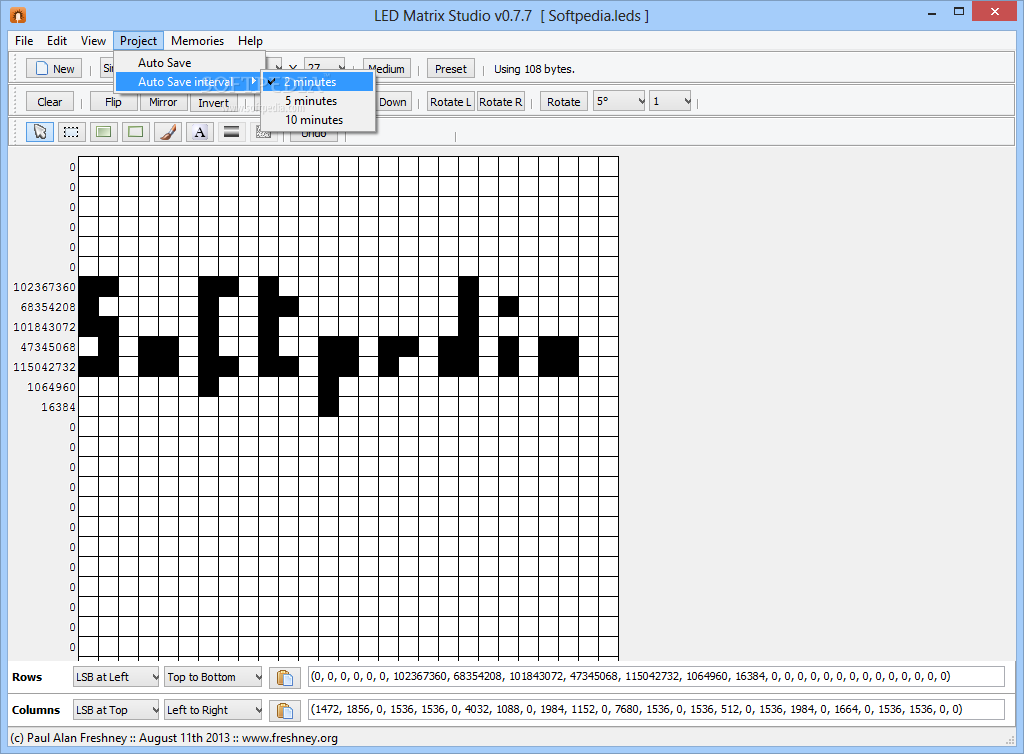Copy Columns data with clipboard icon

click(x=285, y=710)
